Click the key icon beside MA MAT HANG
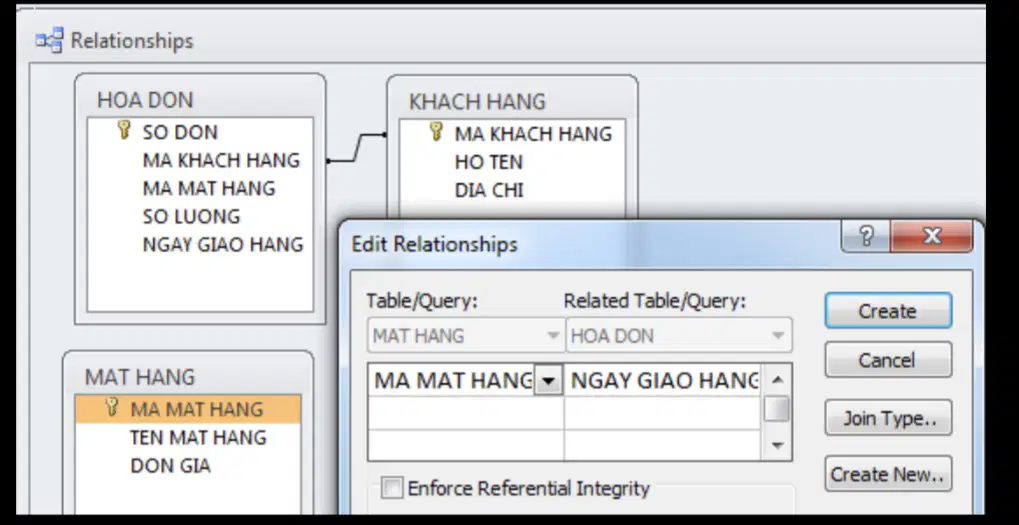Viewport: 1019px width, 525px height. pos(112,407)
